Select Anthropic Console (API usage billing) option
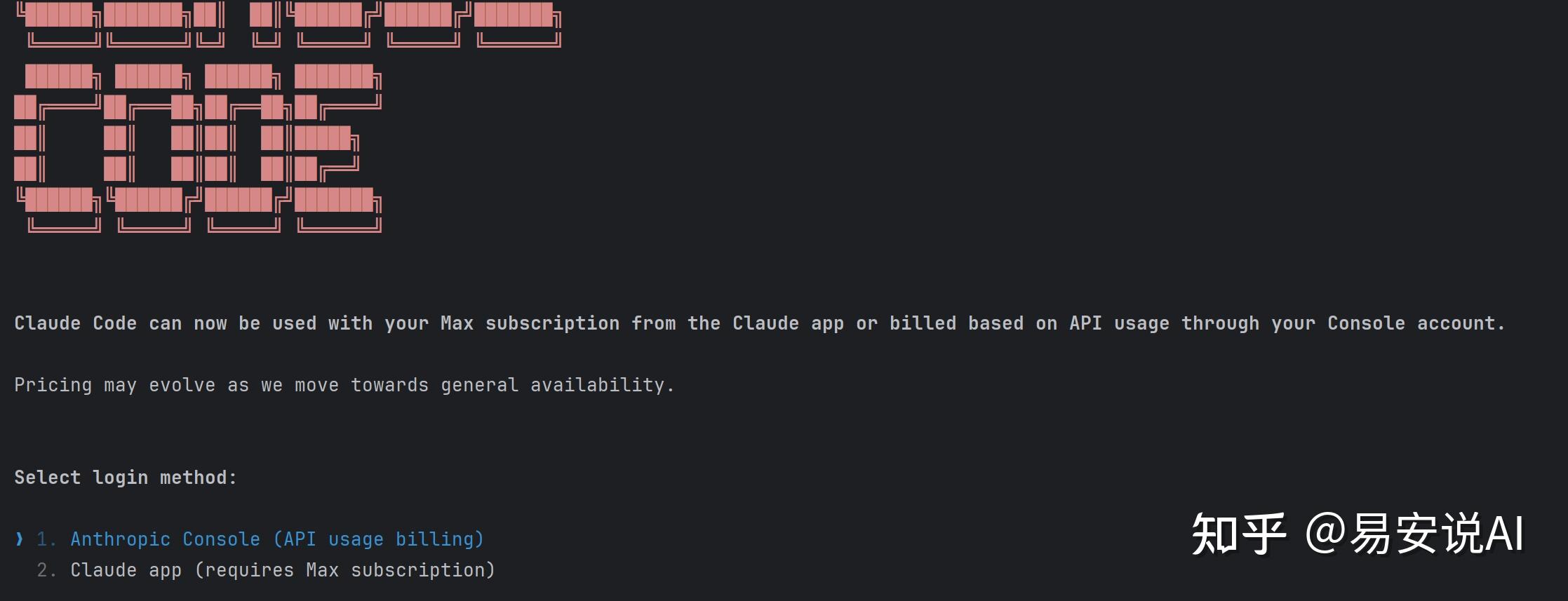This screenshot has width=1568, height=601. point(276,539)
